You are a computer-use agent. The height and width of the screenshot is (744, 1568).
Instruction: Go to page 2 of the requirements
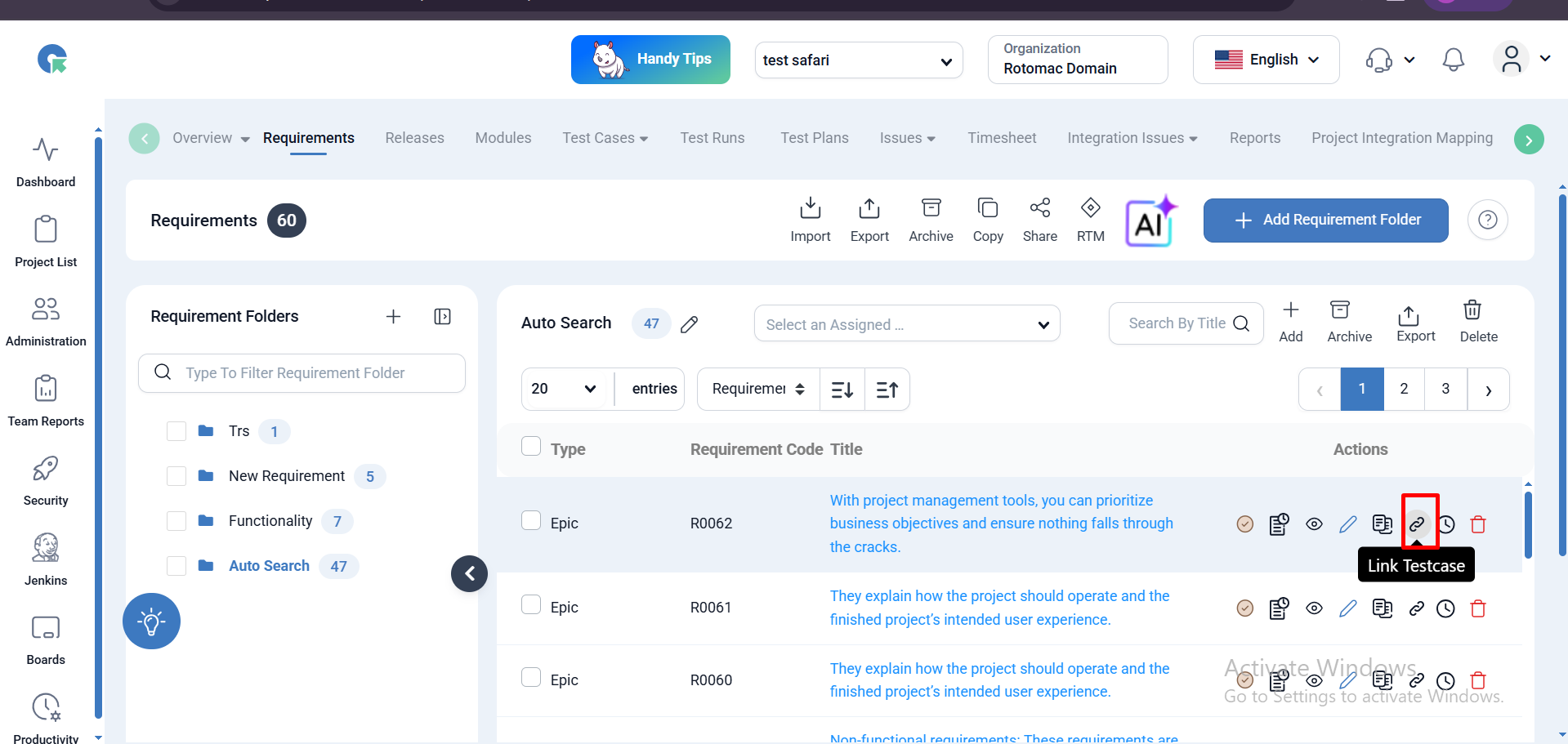tap(1403, 389)
